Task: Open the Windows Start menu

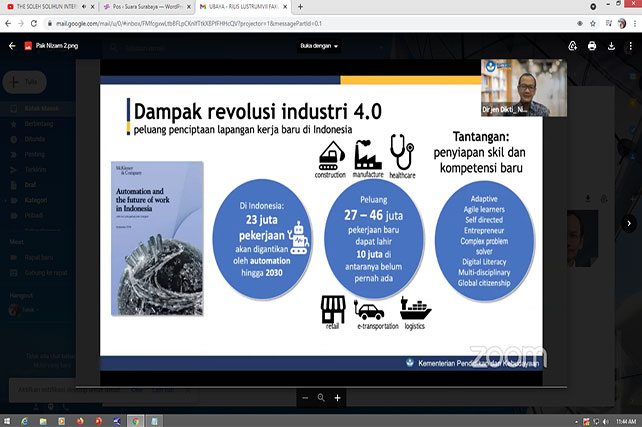Action: (7, 421)
